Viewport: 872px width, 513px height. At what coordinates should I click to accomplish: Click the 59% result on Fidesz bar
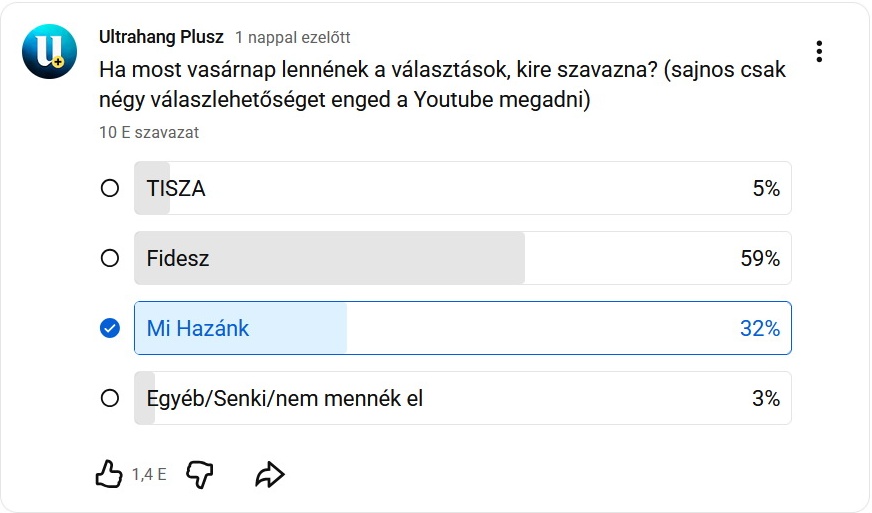[x=760, y=258]
